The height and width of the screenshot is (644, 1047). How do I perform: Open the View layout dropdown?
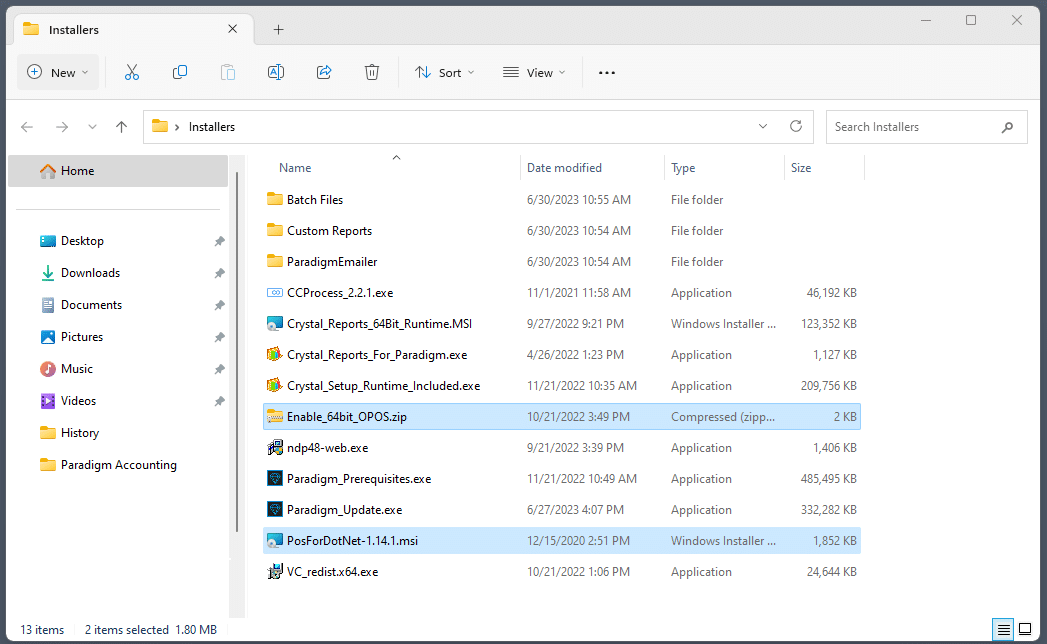[534, 72]
